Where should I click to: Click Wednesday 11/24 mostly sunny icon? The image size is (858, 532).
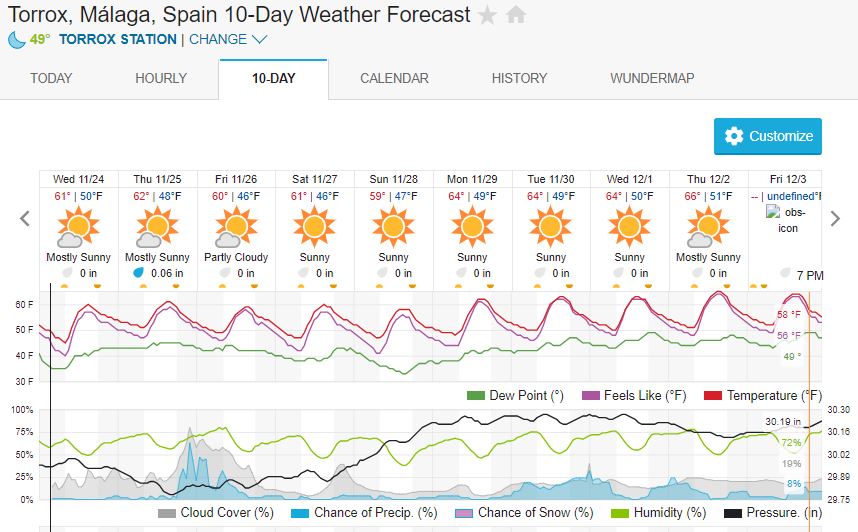76,227
